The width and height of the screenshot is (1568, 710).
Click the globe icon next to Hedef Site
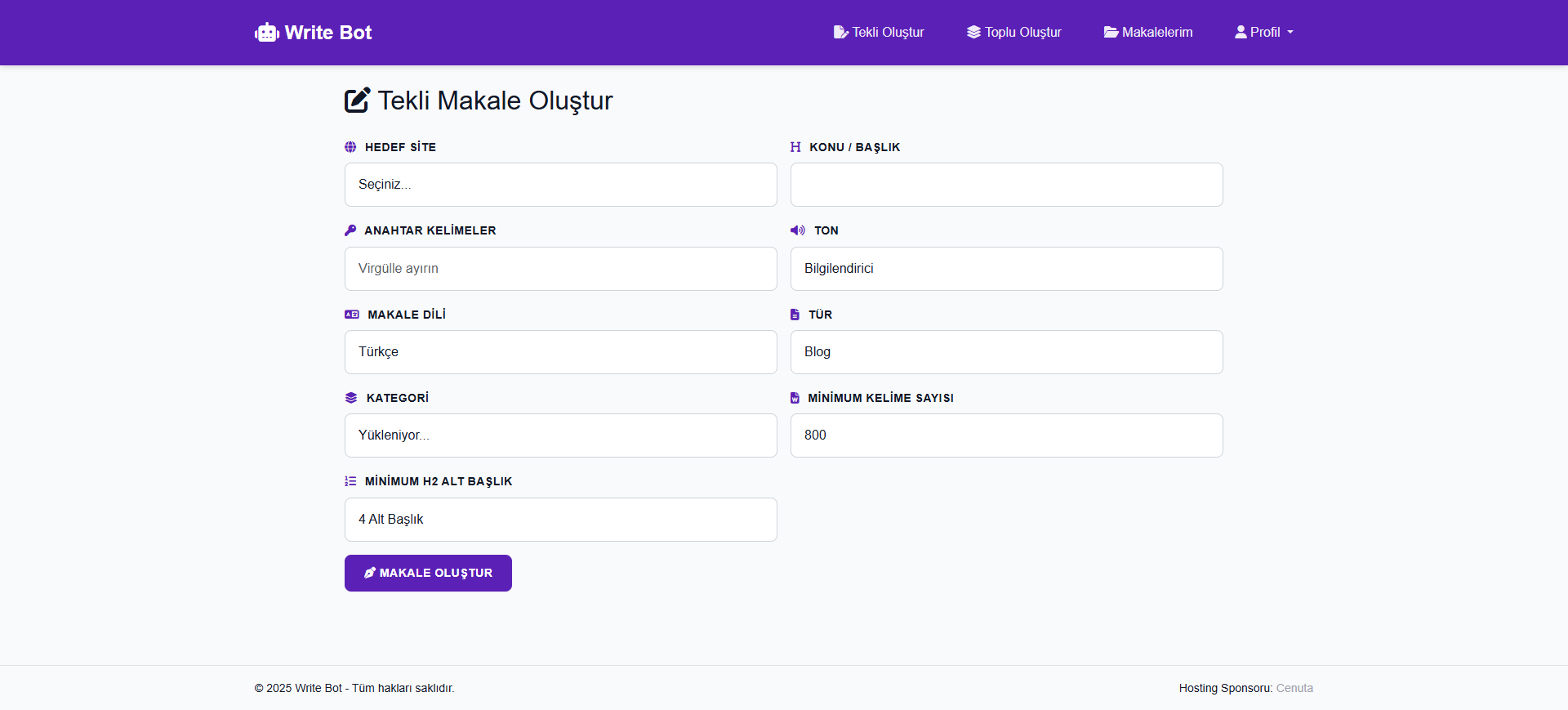click(350, 147)
